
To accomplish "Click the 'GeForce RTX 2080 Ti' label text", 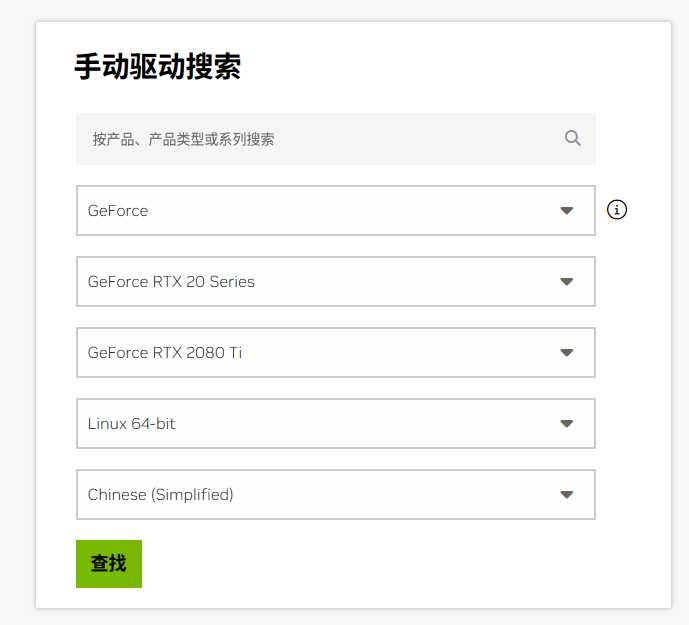I will [x=165, y=352].
